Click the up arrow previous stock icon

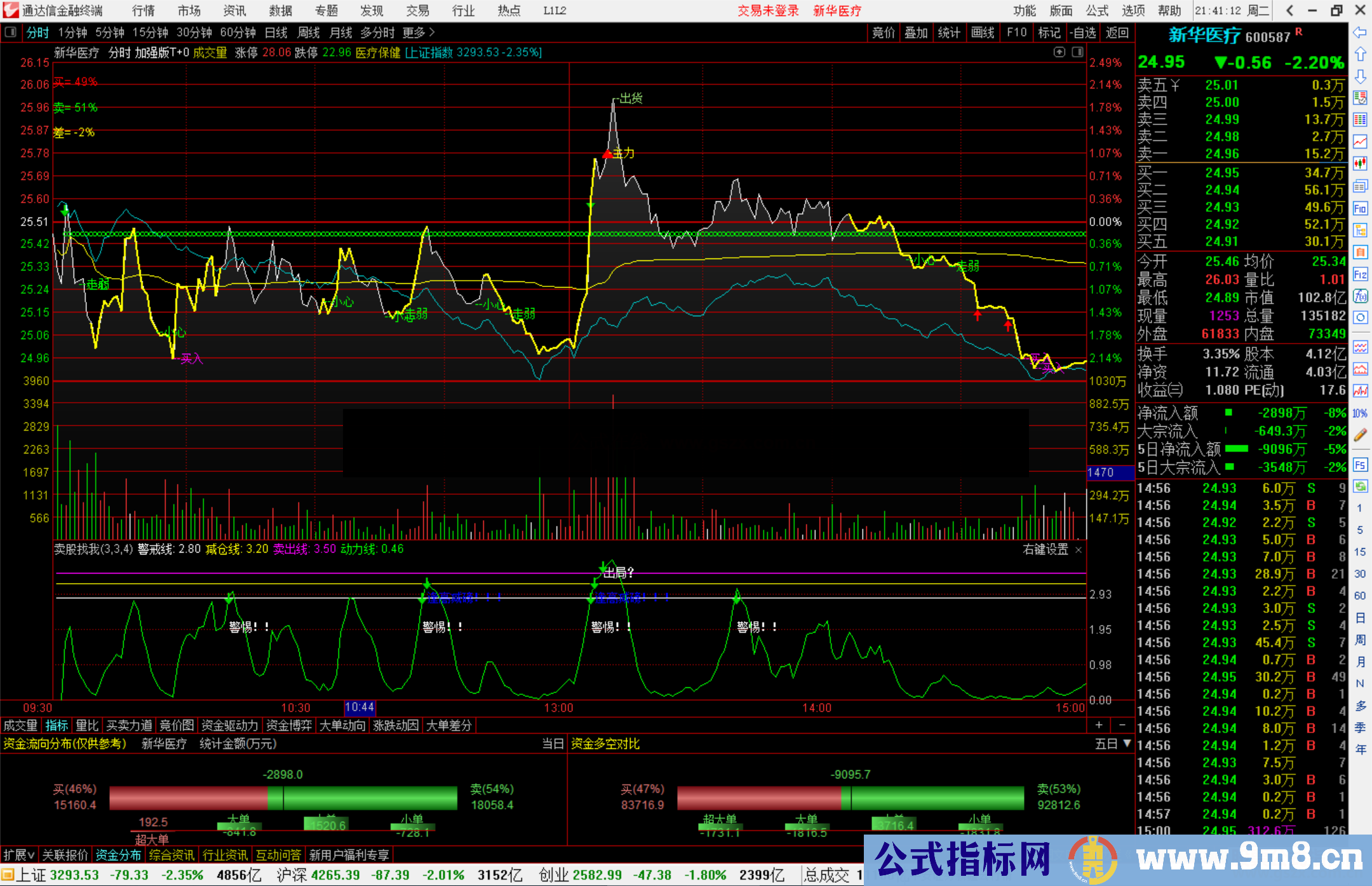point(1360,55)
